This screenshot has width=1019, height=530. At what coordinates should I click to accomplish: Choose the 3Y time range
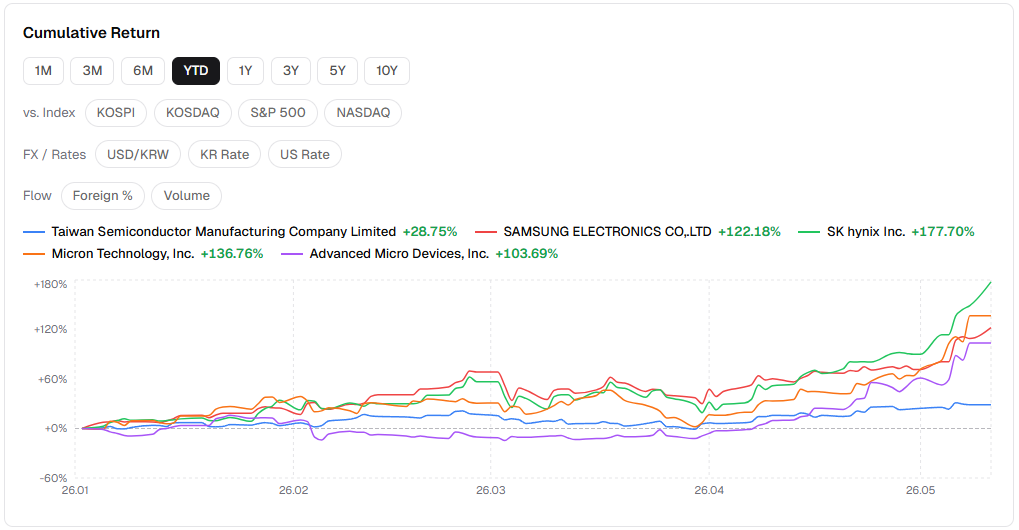point(290,71)
